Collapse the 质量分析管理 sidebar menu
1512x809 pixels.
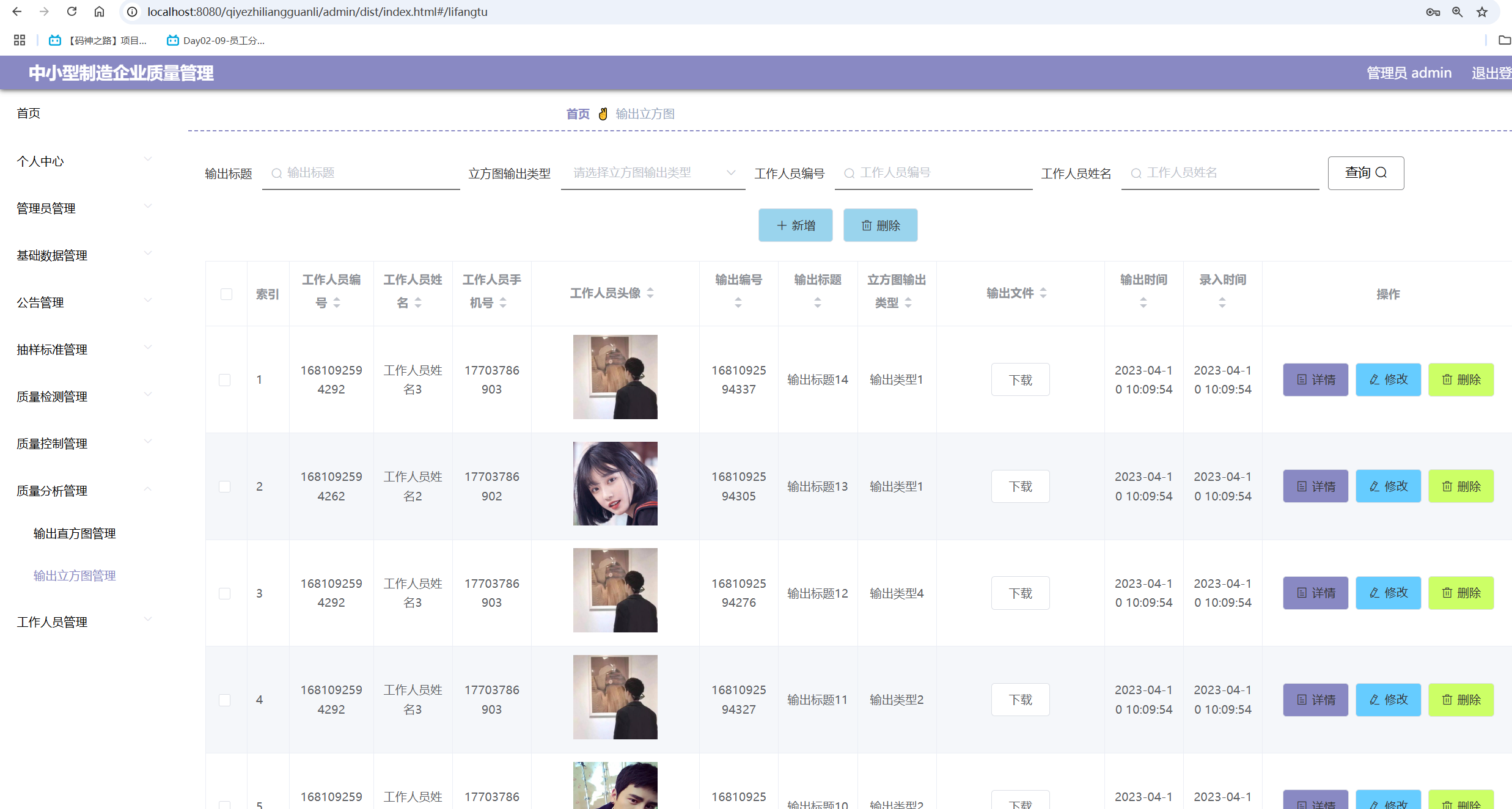point(84,491)
